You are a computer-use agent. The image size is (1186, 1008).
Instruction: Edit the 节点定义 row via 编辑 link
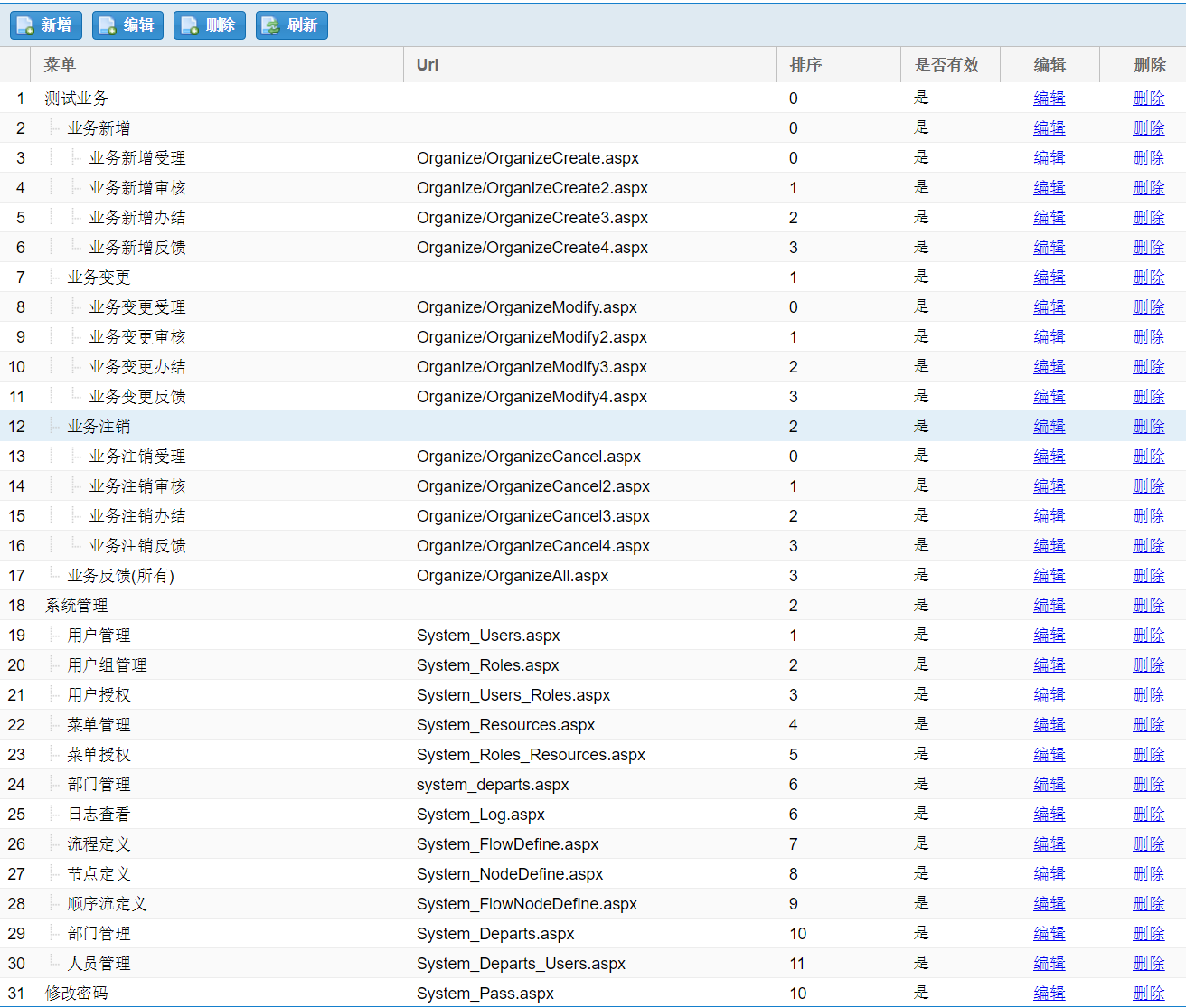[x=1050, y=874]
